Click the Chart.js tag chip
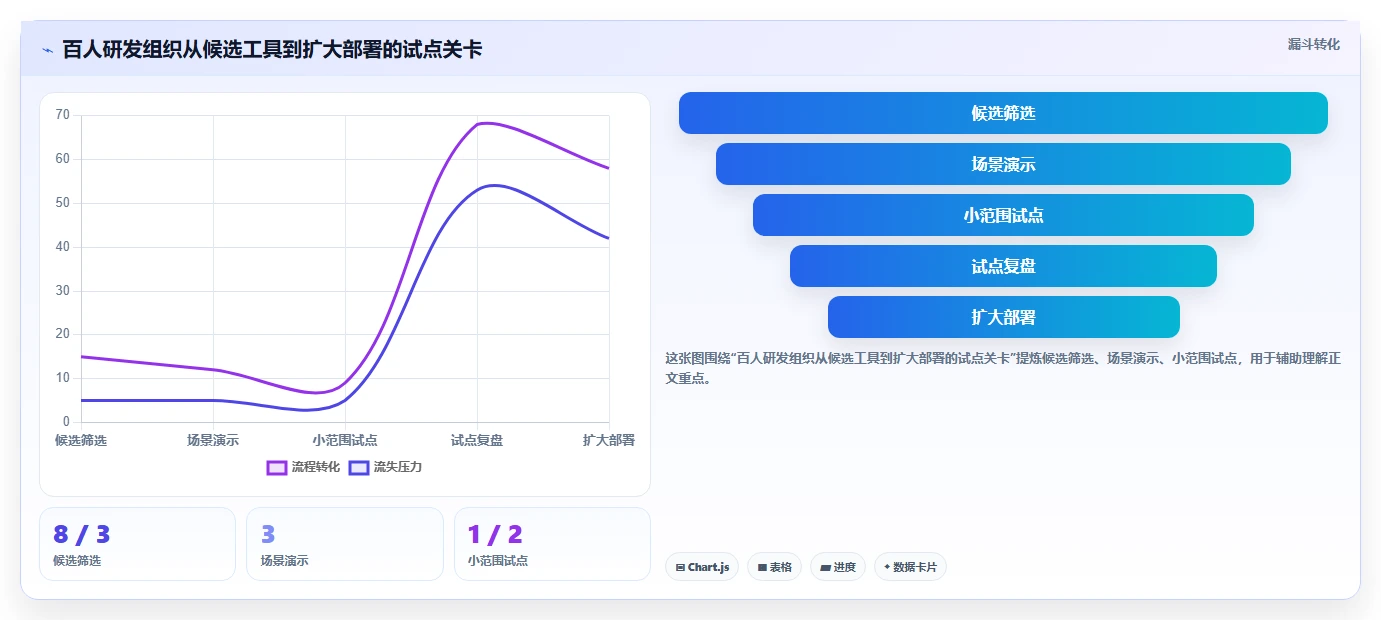 pos(702,567)
